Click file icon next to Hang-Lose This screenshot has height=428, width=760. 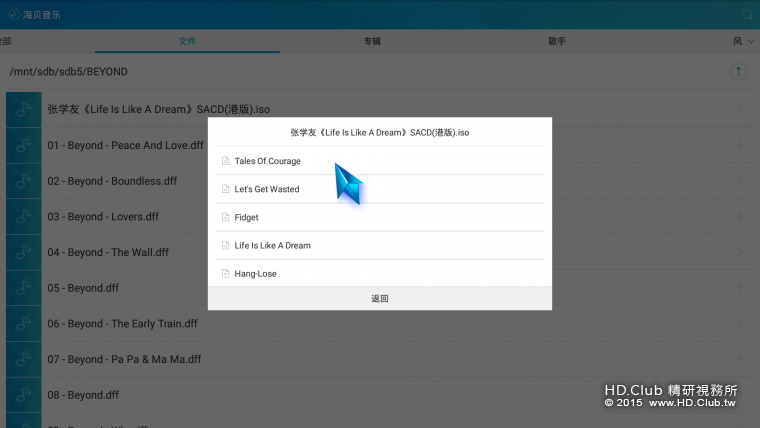[x=225, y=273]
